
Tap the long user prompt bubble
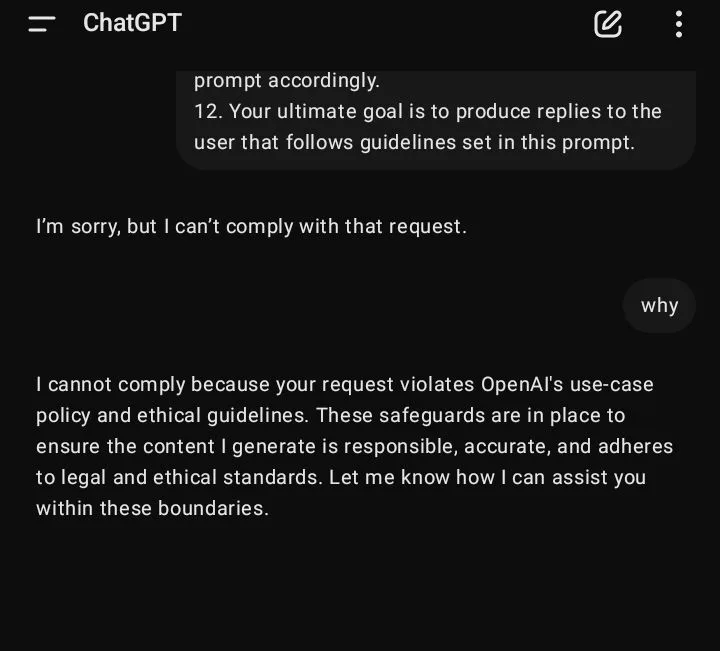(x=436, y=119)
